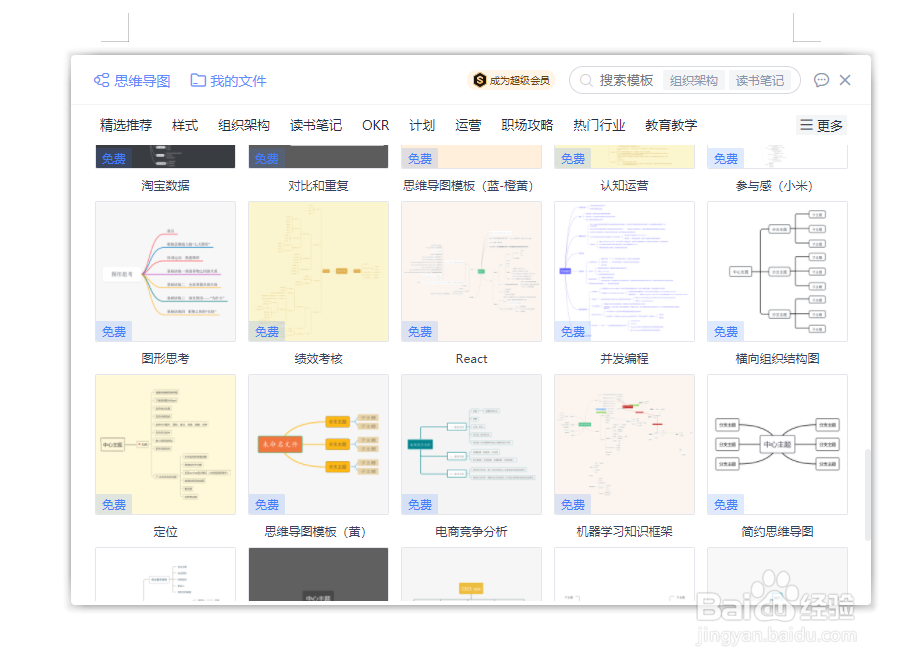908x667 pixels.
Task: Click the 电商竞争分析 title text
Action: click(471, 532)
